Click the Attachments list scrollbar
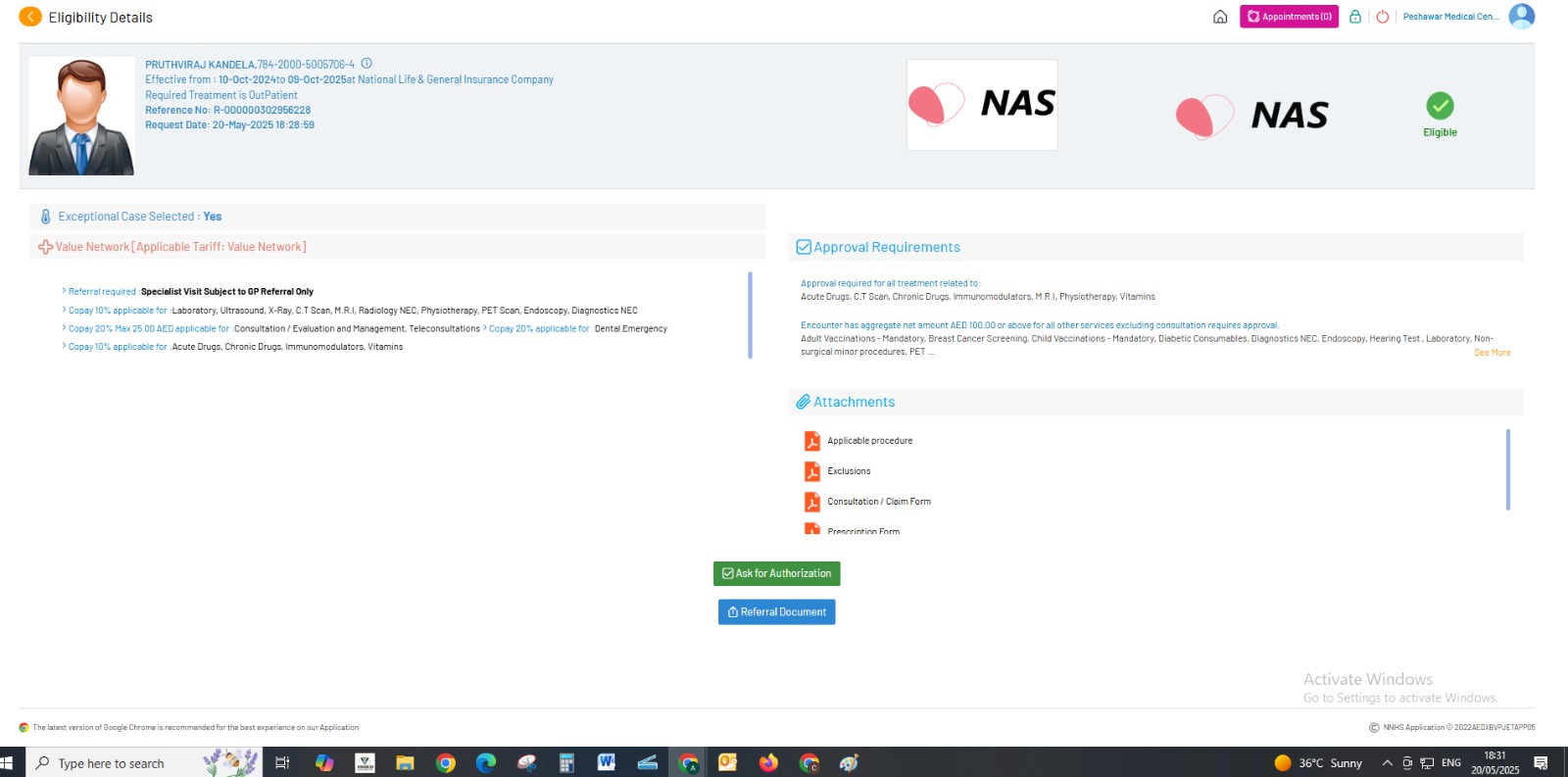1568x777 pixels. (1508, 469)
